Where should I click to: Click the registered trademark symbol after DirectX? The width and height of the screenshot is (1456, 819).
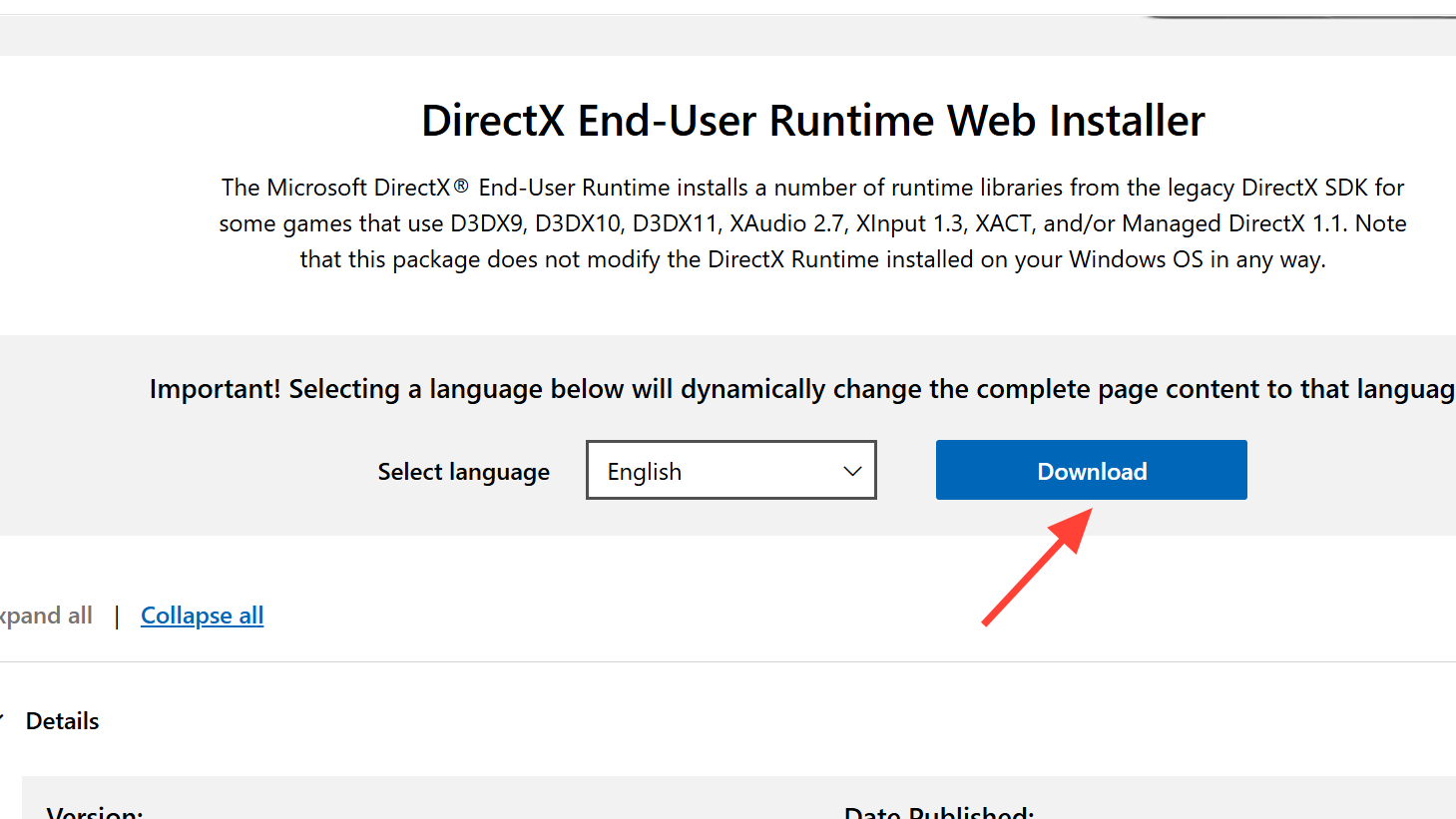pyautogui.click(x=461, y=186)
